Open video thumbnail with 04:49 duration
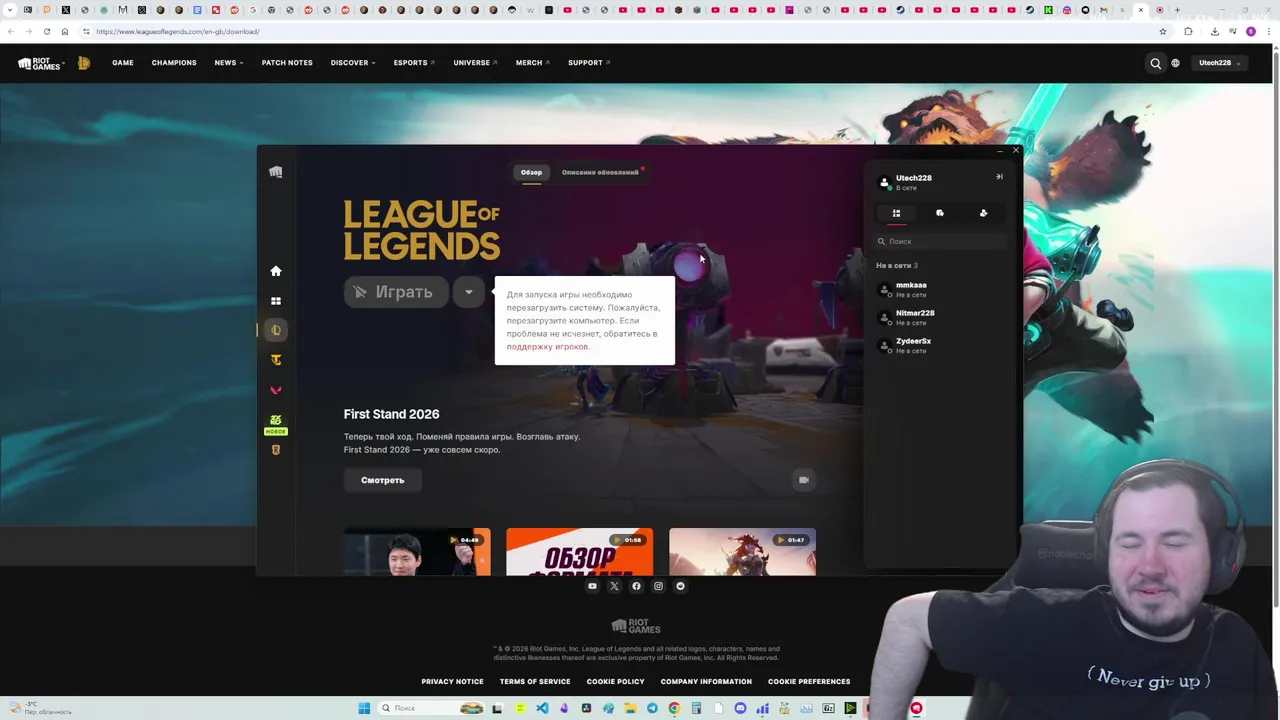Image resolution: width=1280 pixels, height=720 pixels. coord(417,552)
